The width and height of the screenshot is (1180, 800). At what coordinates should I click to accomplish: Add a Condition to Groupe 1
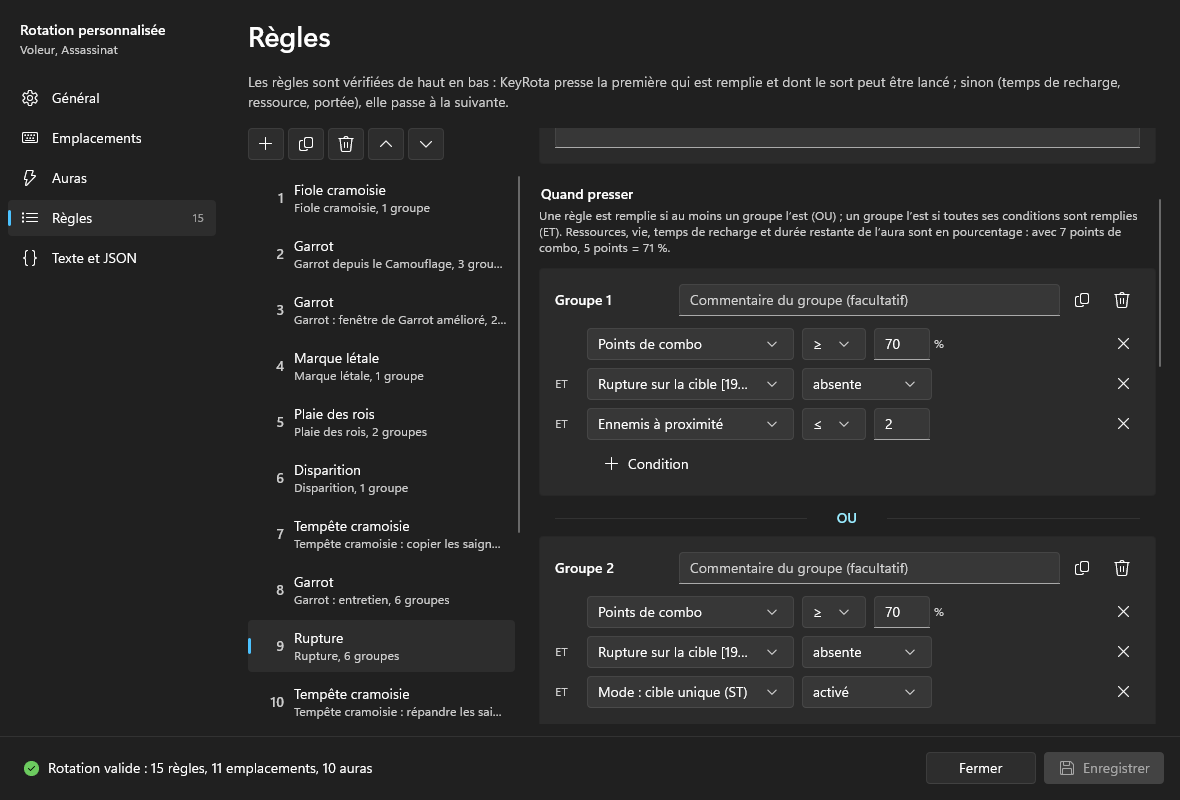[x=646, y=464]
